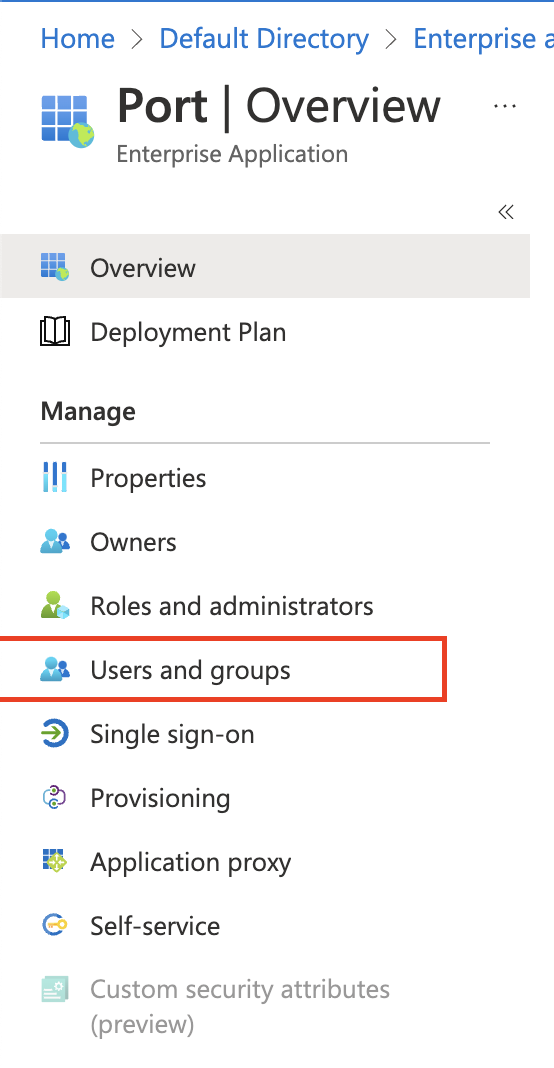Click the Properties bars icon
554x1068 pixels.
54,477
